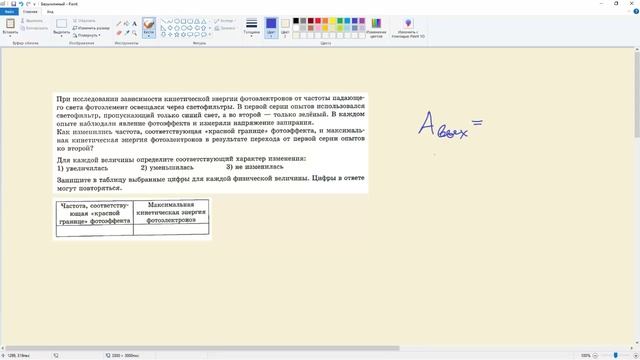
Task: Open the shape Outline (Контур) dropdown
Action: [x=224, y=20]
